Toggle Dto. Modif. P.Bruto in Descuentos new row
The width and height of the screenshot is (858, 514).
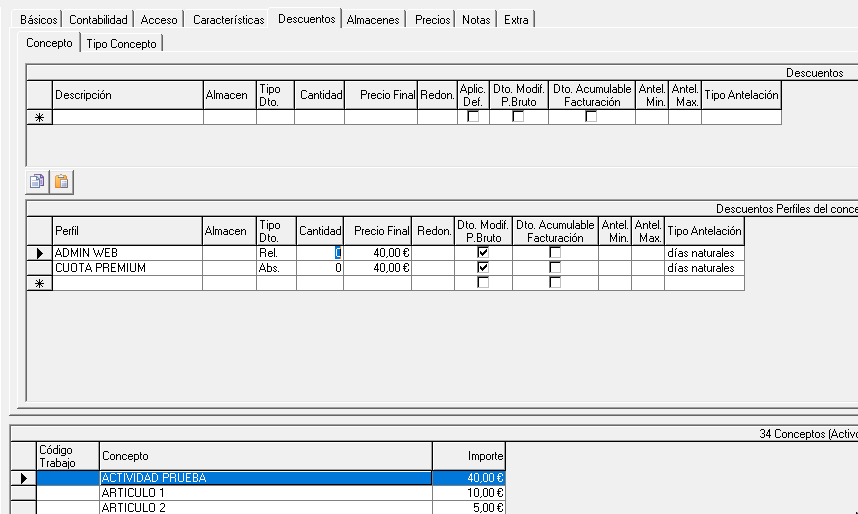point(518,117)
